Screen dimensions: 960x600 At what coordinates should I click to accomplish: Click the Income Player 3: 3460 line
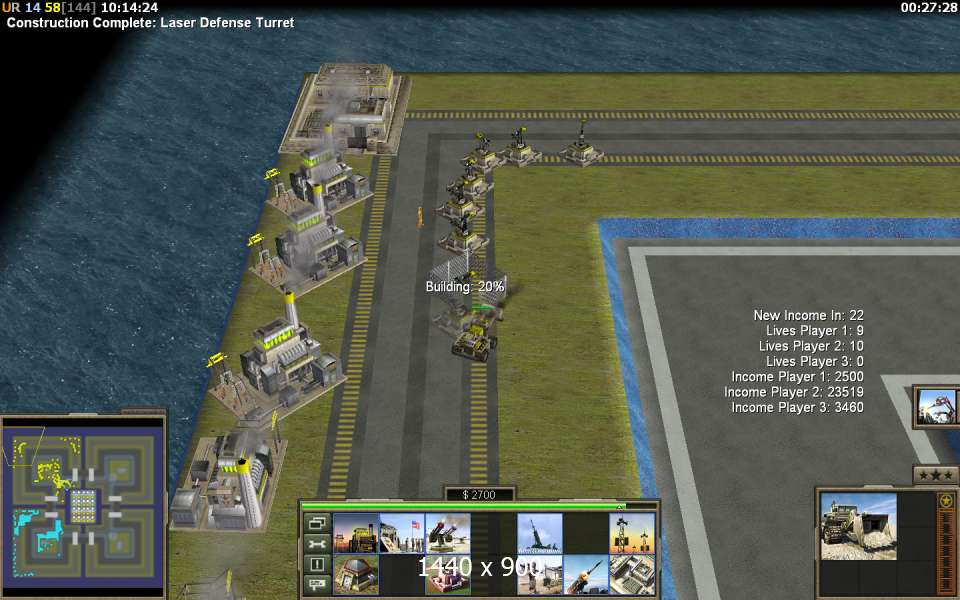coord(798,407)
